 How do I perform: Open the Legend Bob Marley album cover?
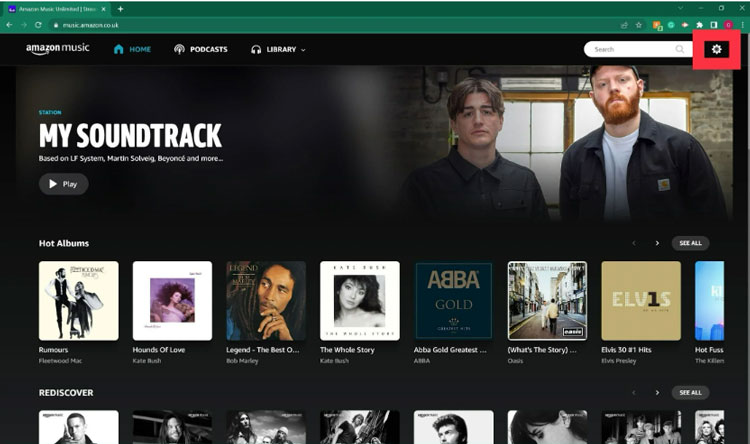(x=266, y=300)
